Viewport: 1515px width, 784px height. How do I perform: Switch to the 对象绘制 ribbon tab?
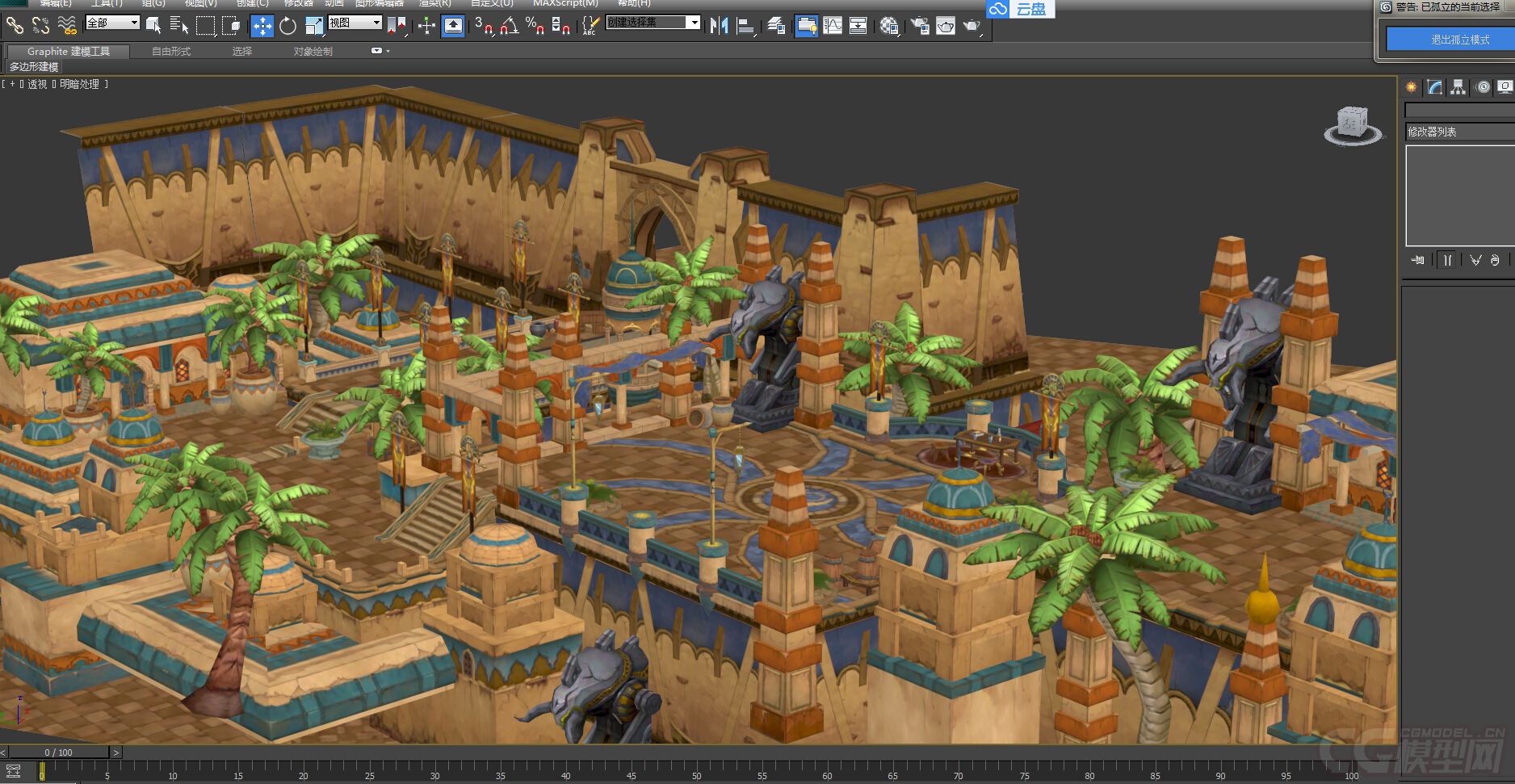[x=313, y=51]
